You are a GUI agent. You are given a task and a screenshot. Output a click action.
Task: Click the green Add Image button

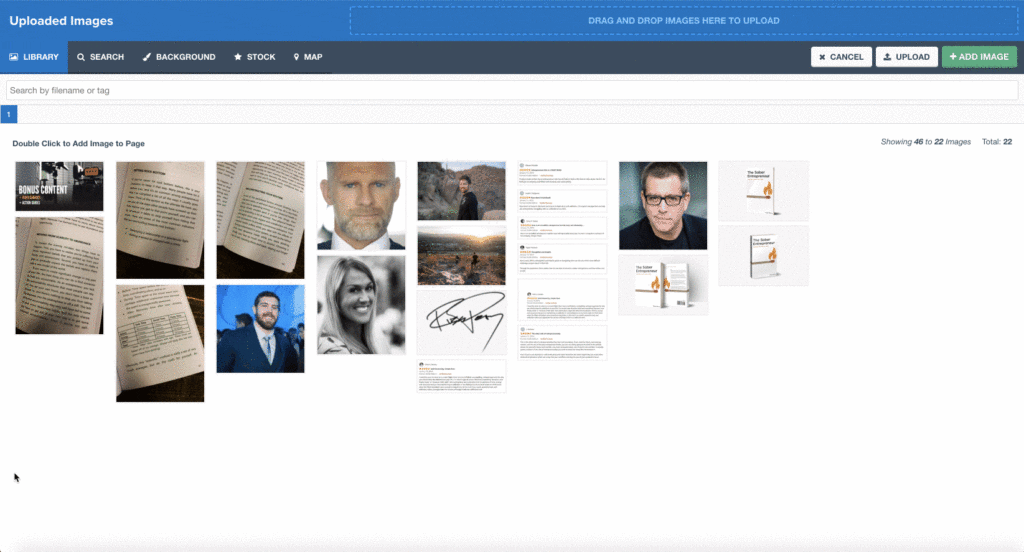[x=979, y=57]
